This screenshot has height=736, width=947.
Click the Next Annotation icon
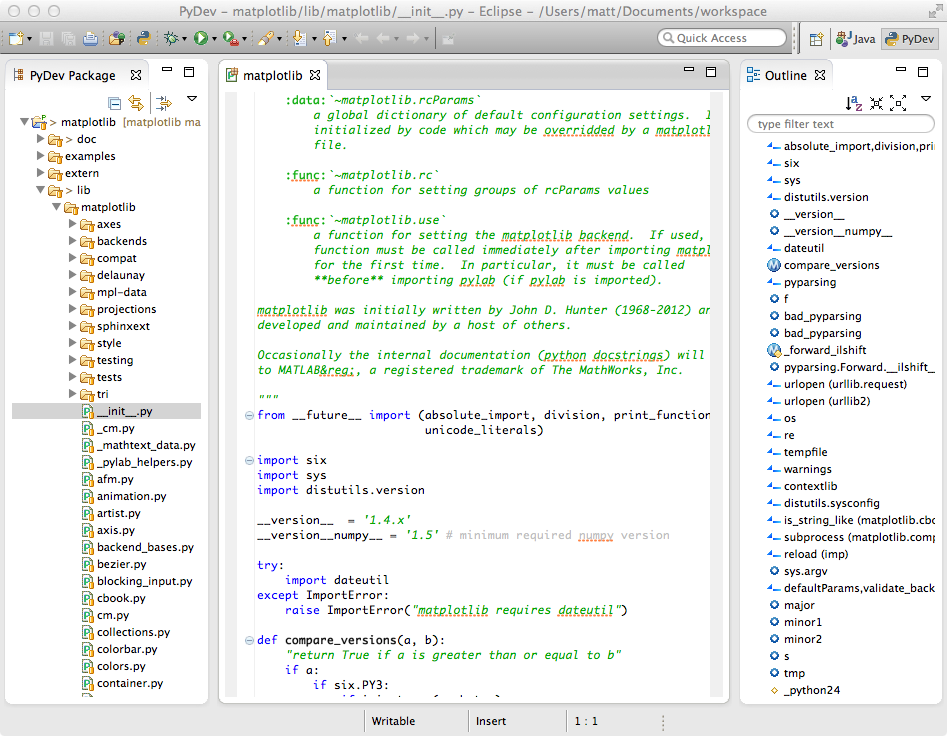point(298,39)
